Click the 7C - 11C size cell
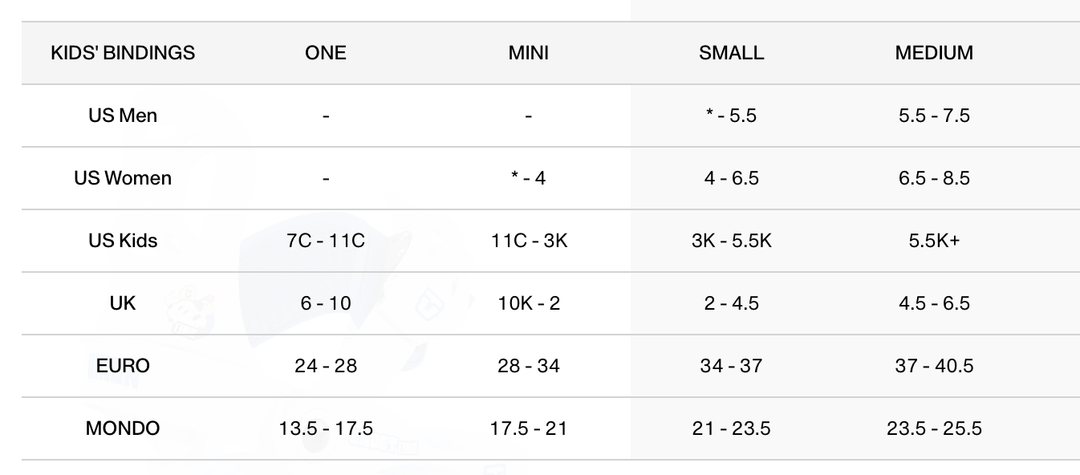The image size is (1080, 475). (x=326, y=240)
